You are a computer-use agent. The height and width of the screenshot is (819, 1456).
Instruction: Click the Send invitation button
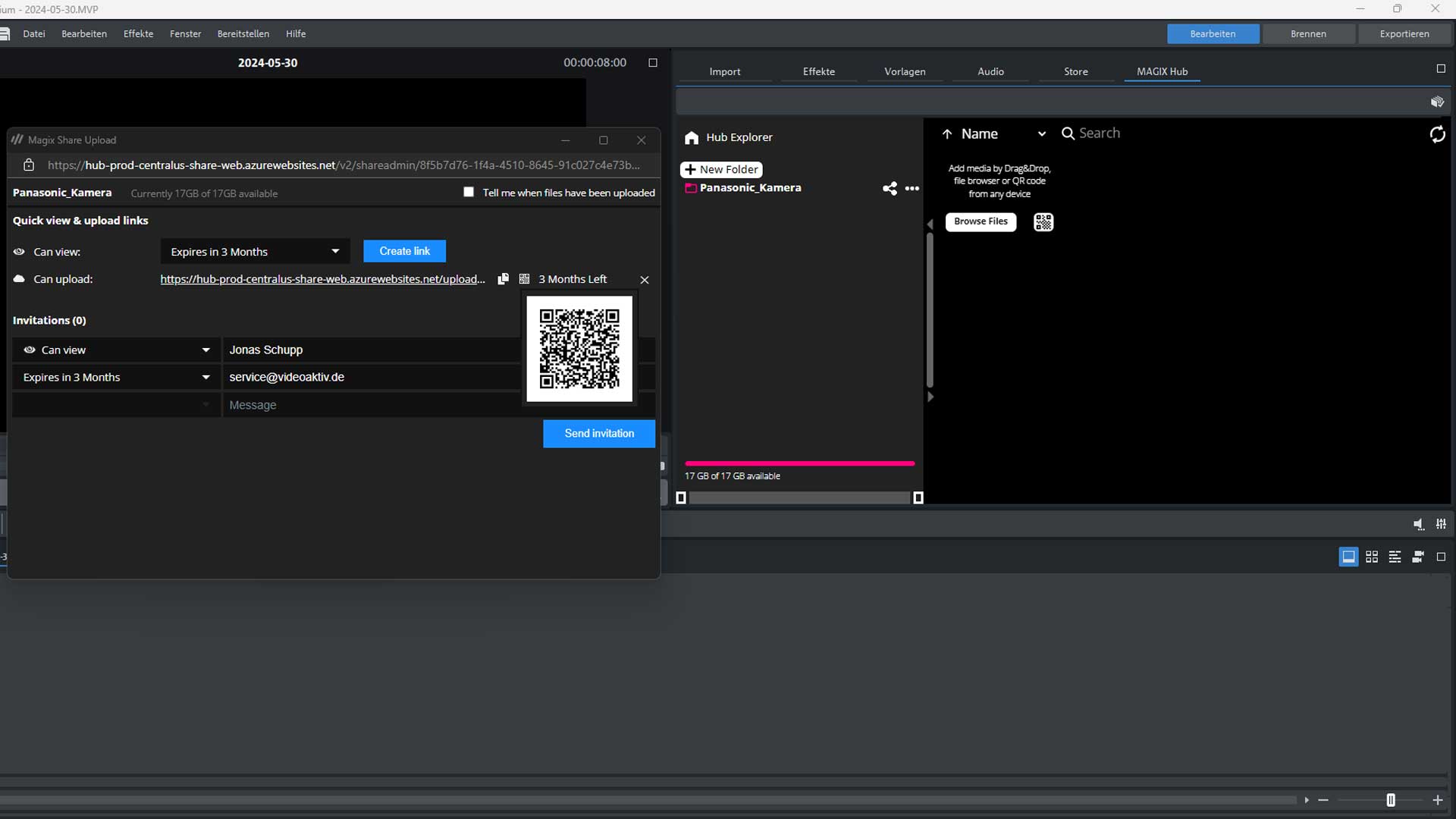click(x=599, y=434)
